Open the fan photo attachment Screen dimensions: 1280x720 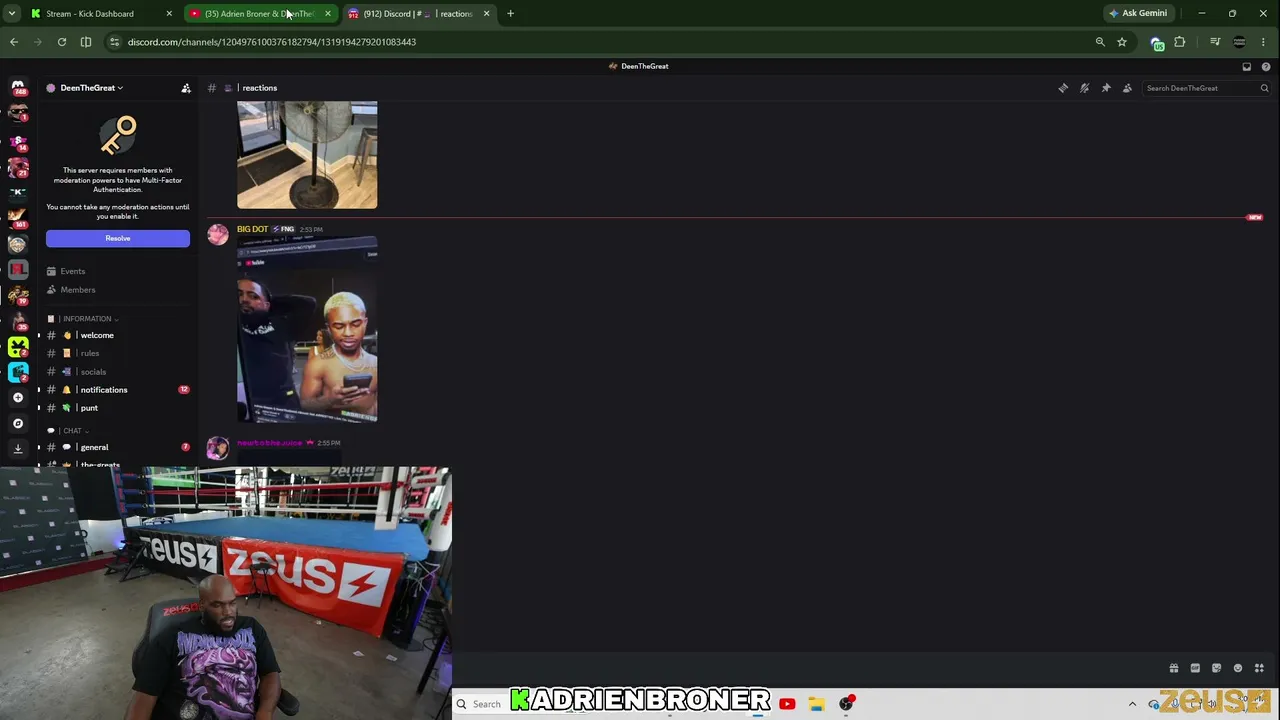[307, 155]
